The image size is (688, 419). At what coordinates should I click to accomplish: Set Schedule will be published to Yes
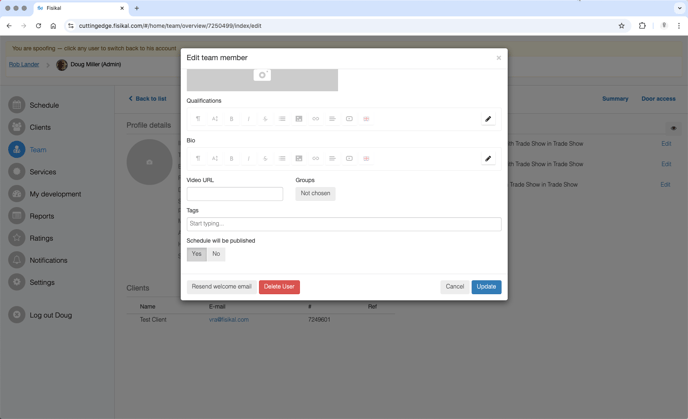click(x=197, y=254)
